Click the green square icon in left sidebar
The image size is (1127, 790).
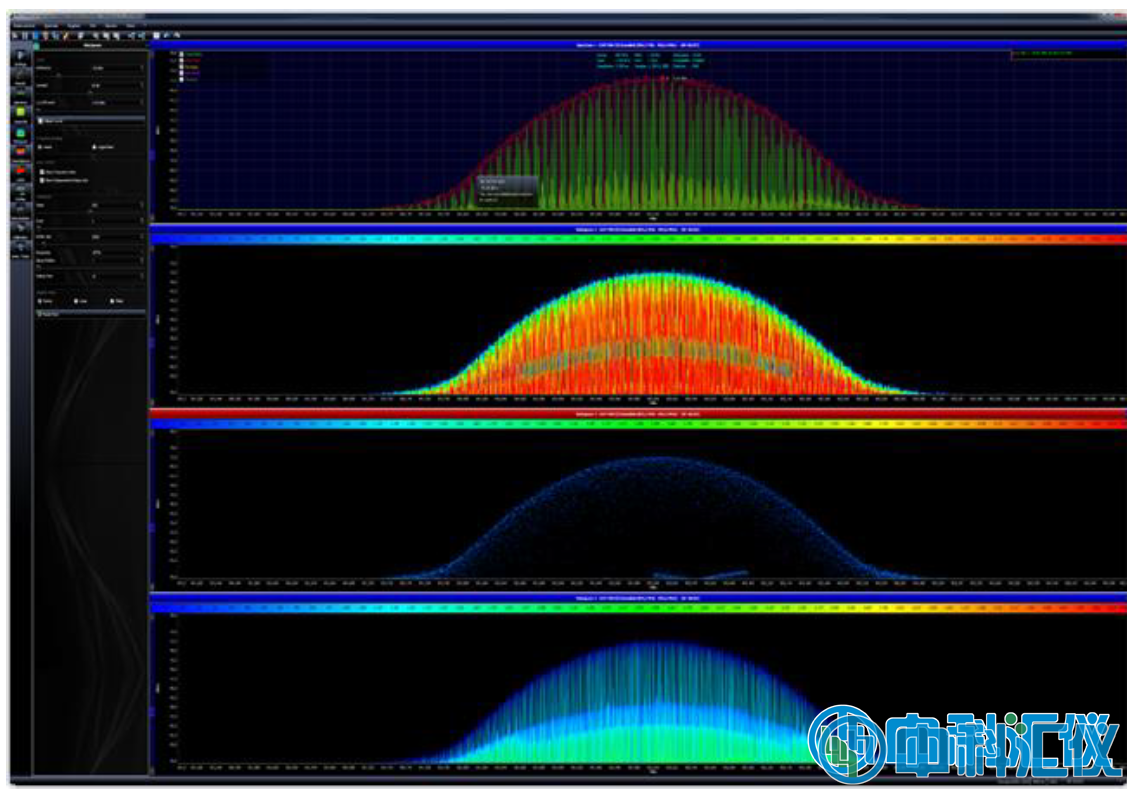click(21, 111)
